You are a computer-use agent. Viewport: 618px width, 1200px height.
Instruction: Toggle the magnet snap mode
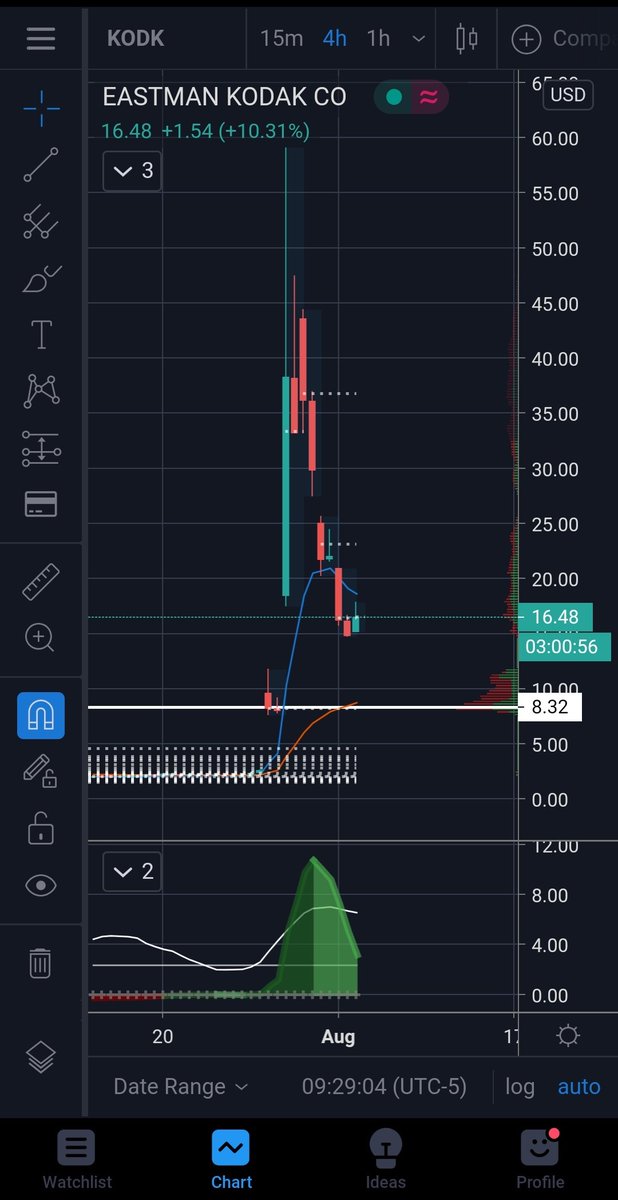41,715
